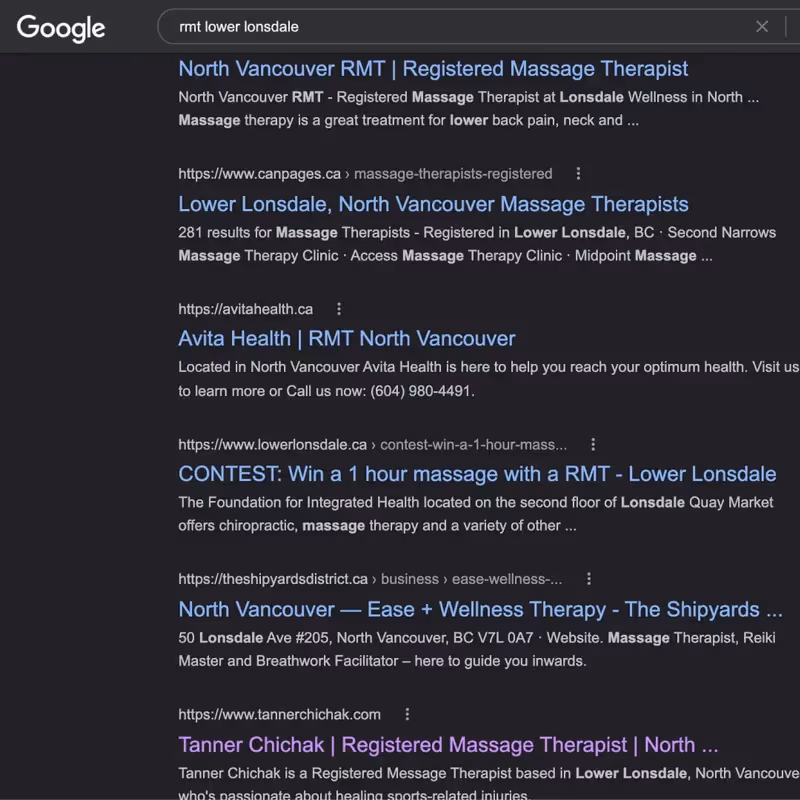Open more options for the lowerlonsdale.ca result
800x800 pixels.
pyautogui.click(x=593, y=444)
